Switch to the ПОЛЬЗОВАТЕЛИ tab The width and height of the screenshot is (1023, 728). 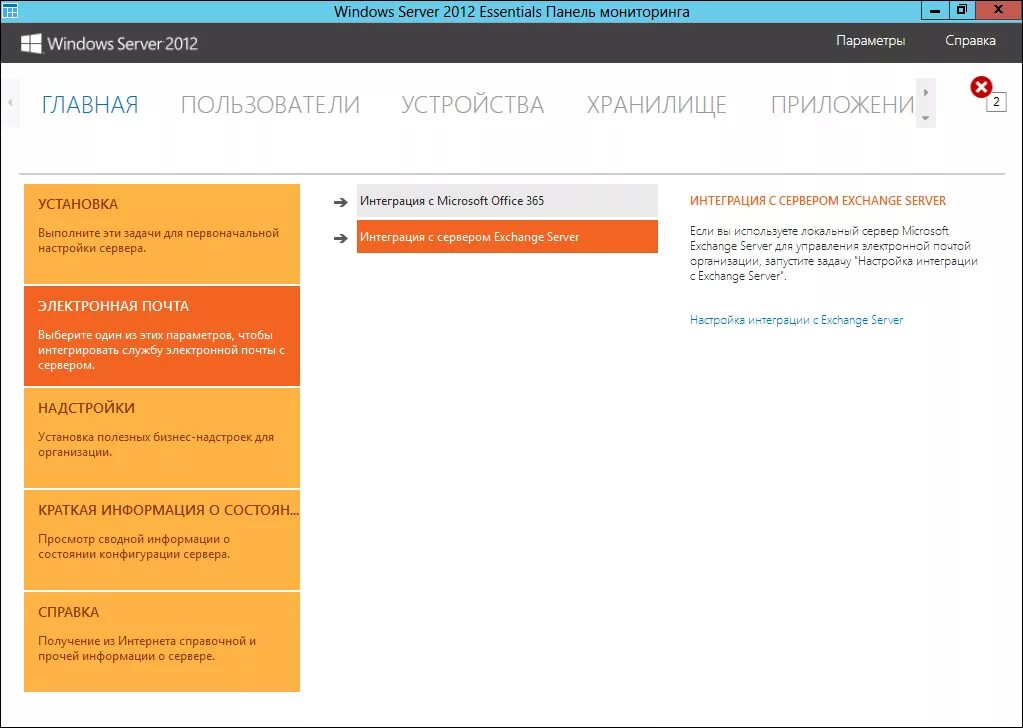pos(270,104)
